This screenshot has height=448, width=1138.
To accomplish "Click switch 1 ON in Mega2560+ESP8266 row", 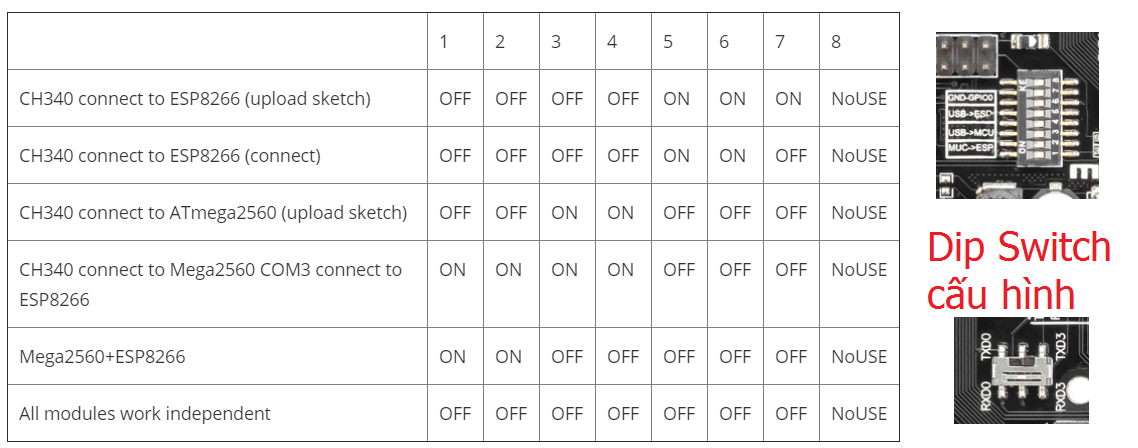I will click(x=452, y=357).
